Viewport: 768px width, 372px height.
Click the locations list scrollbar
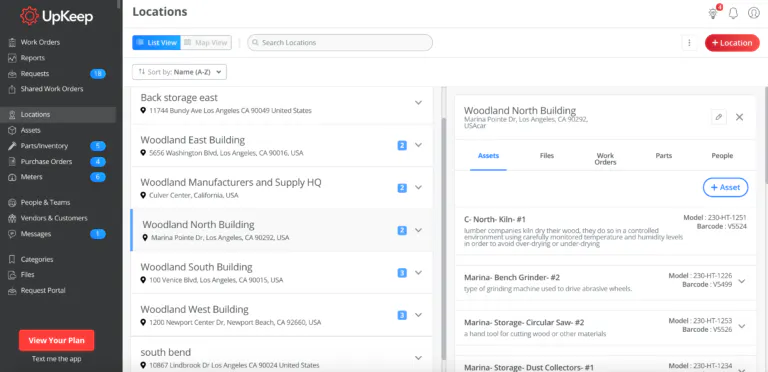pyautogui.click(x=444, y=239)
